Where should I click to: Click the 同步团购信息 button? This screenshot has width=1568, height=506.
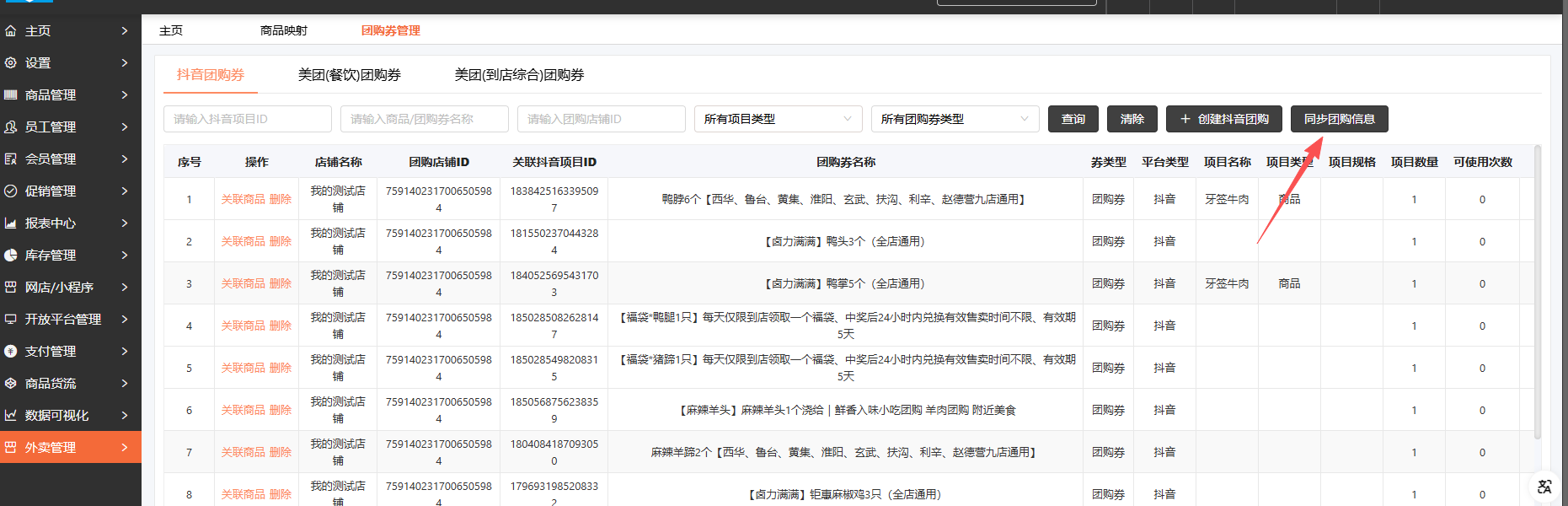1339,119
